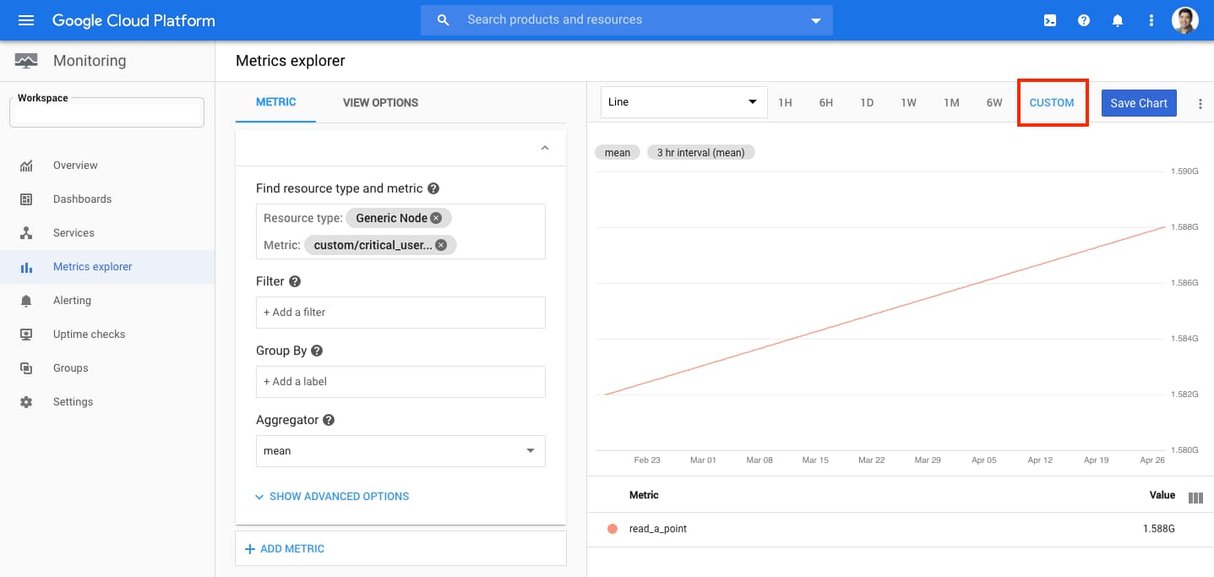The image size is (1214, 577).
Task: Select the Custom time range
Action: tap(1052, 103)
